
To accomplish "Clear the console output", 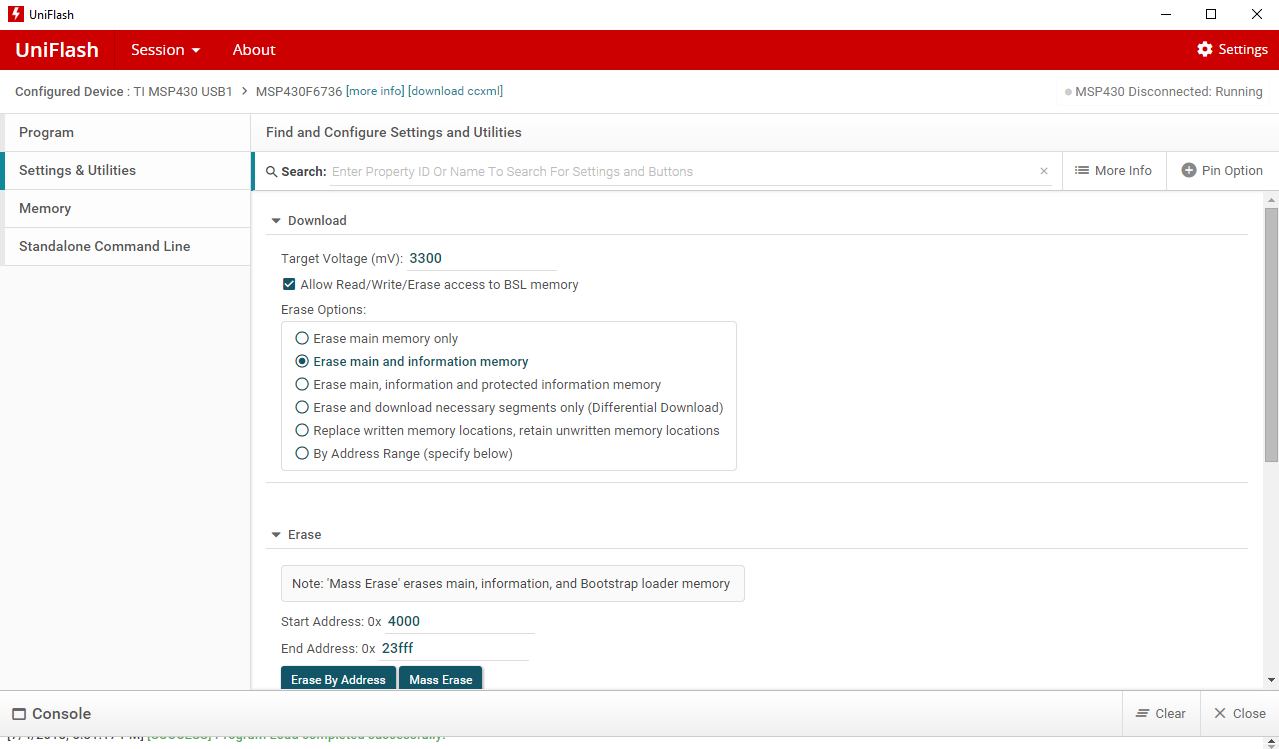I will 1161,714.
